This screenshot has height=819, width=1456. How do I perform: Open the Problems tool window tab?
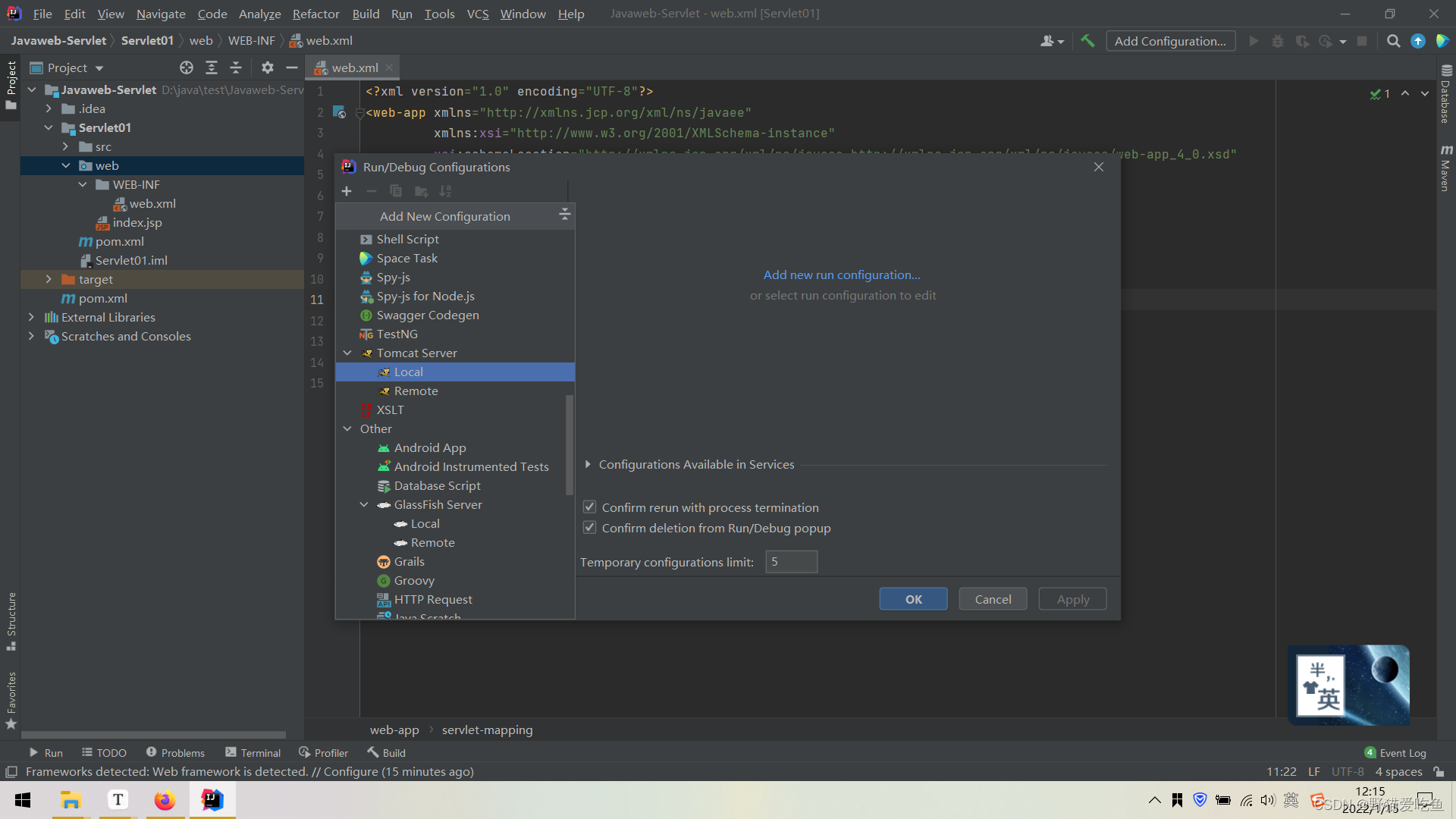pos(175,752)
